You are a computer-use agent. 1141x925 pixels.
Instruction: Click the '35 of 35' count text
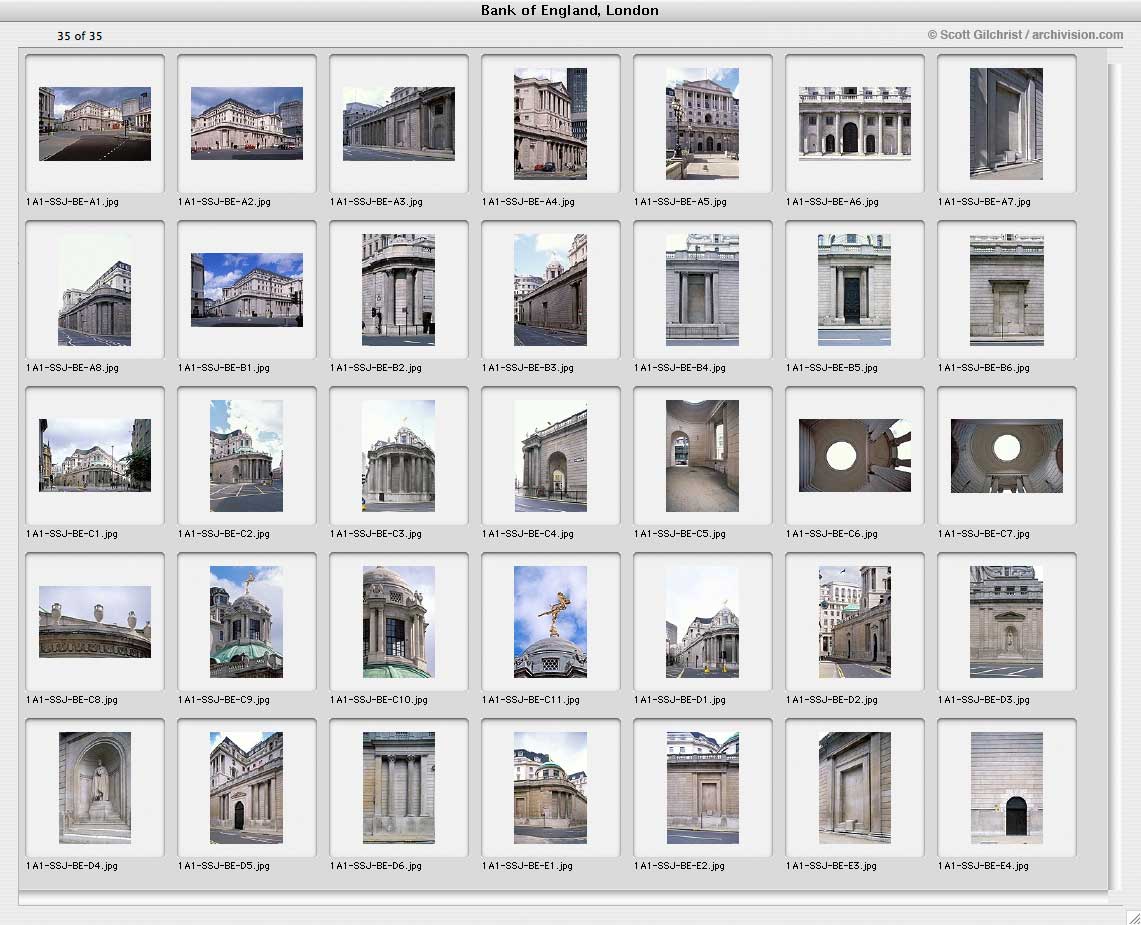point(79,36)
